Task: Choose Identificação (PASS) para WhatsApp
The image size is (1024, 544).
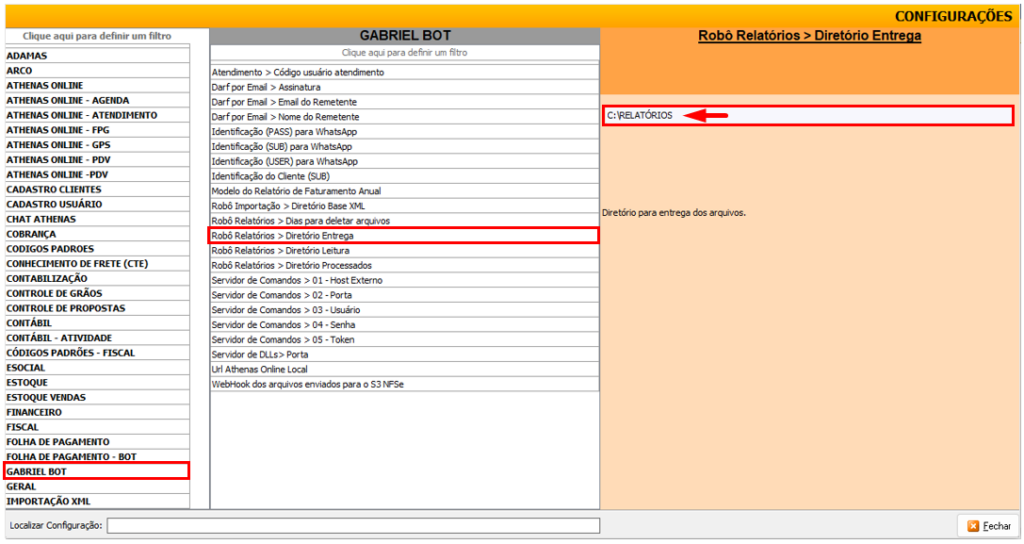Action: [403, 132]
